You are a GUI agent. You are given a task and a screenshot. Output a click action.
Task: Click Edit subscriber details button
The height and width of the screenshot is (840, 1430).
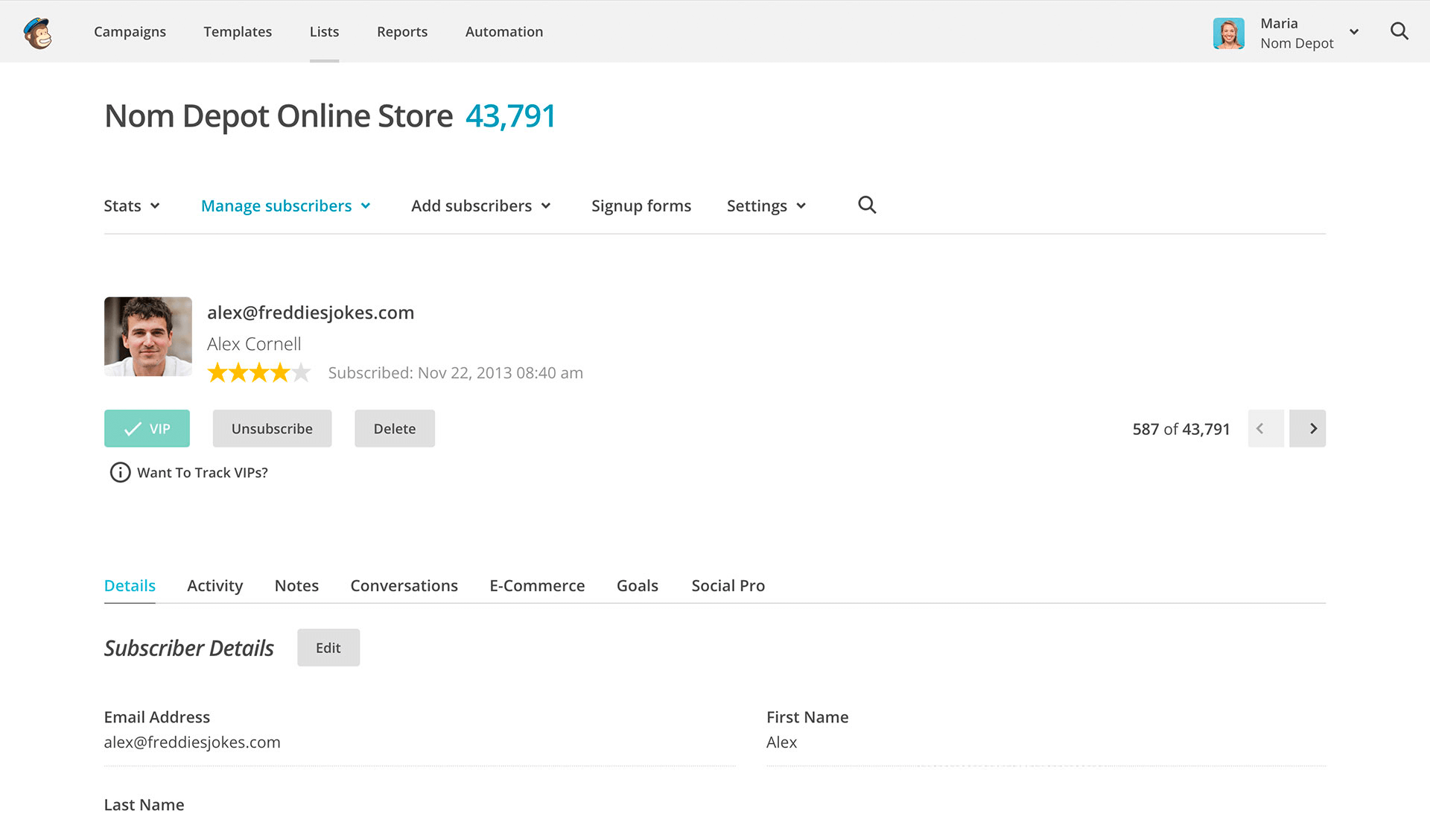327,647
